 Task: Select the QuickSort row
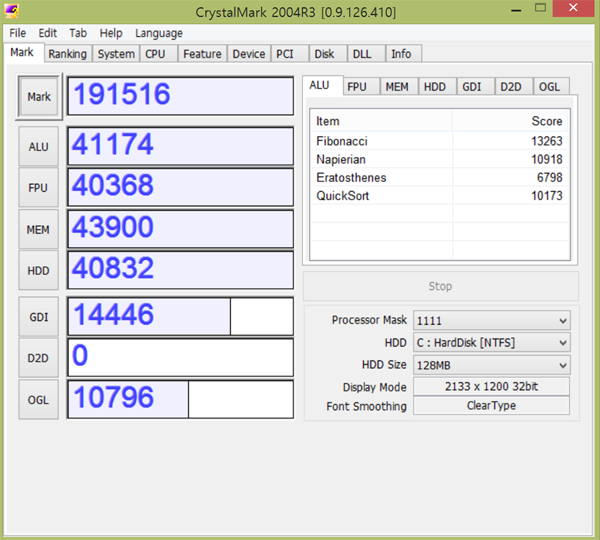tap(439, 196)
